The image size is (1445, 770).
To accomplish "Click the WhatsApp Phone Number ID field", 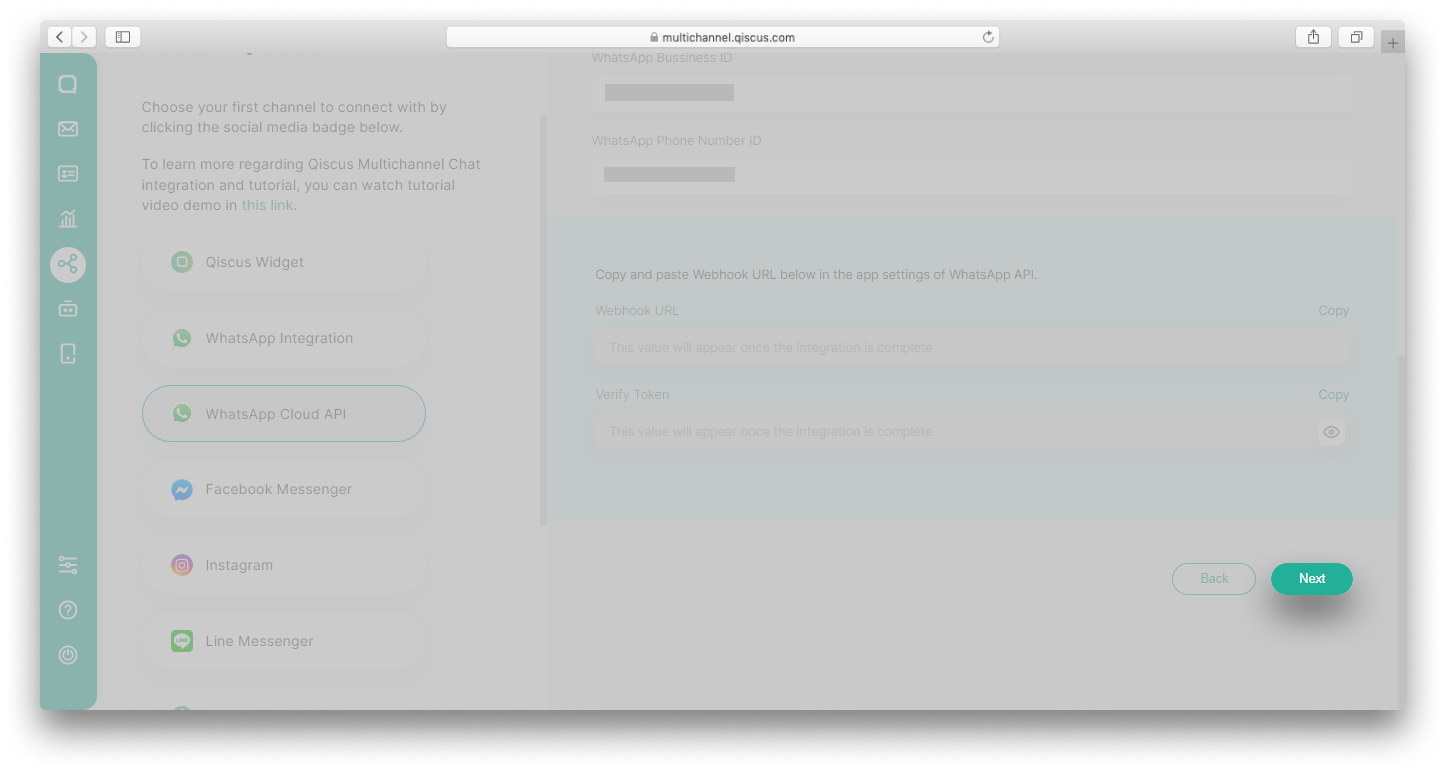I will point(972,175).
